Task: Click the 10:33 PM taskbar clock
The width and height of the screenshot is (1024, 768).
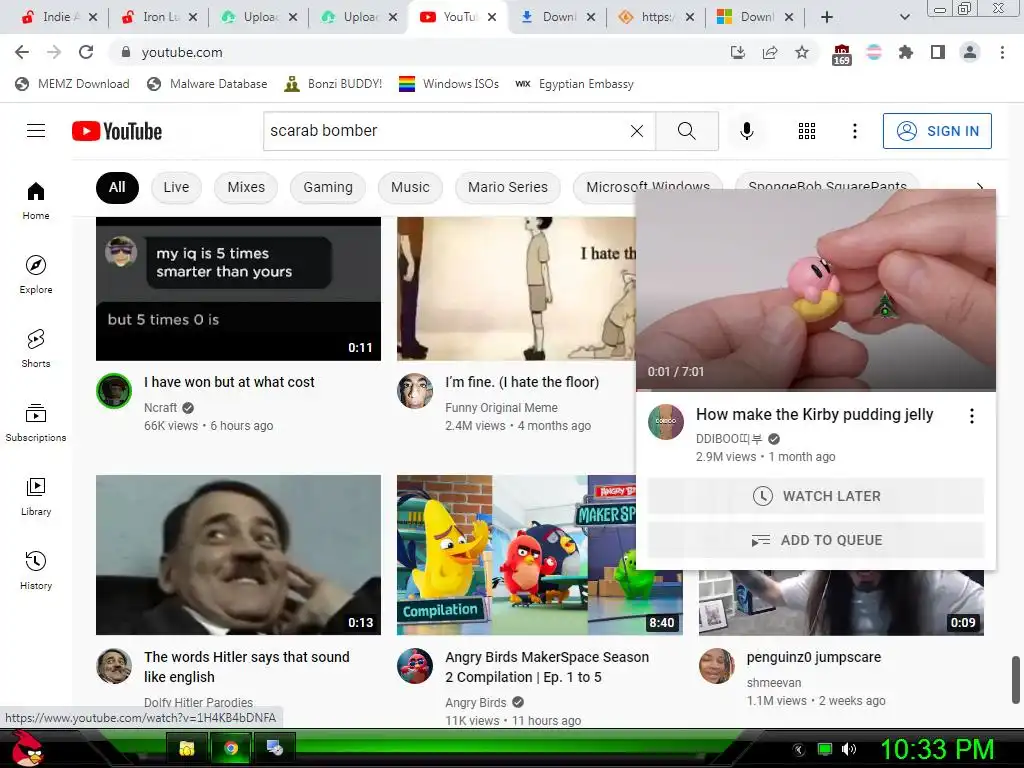Action: [x=937, y=749]
